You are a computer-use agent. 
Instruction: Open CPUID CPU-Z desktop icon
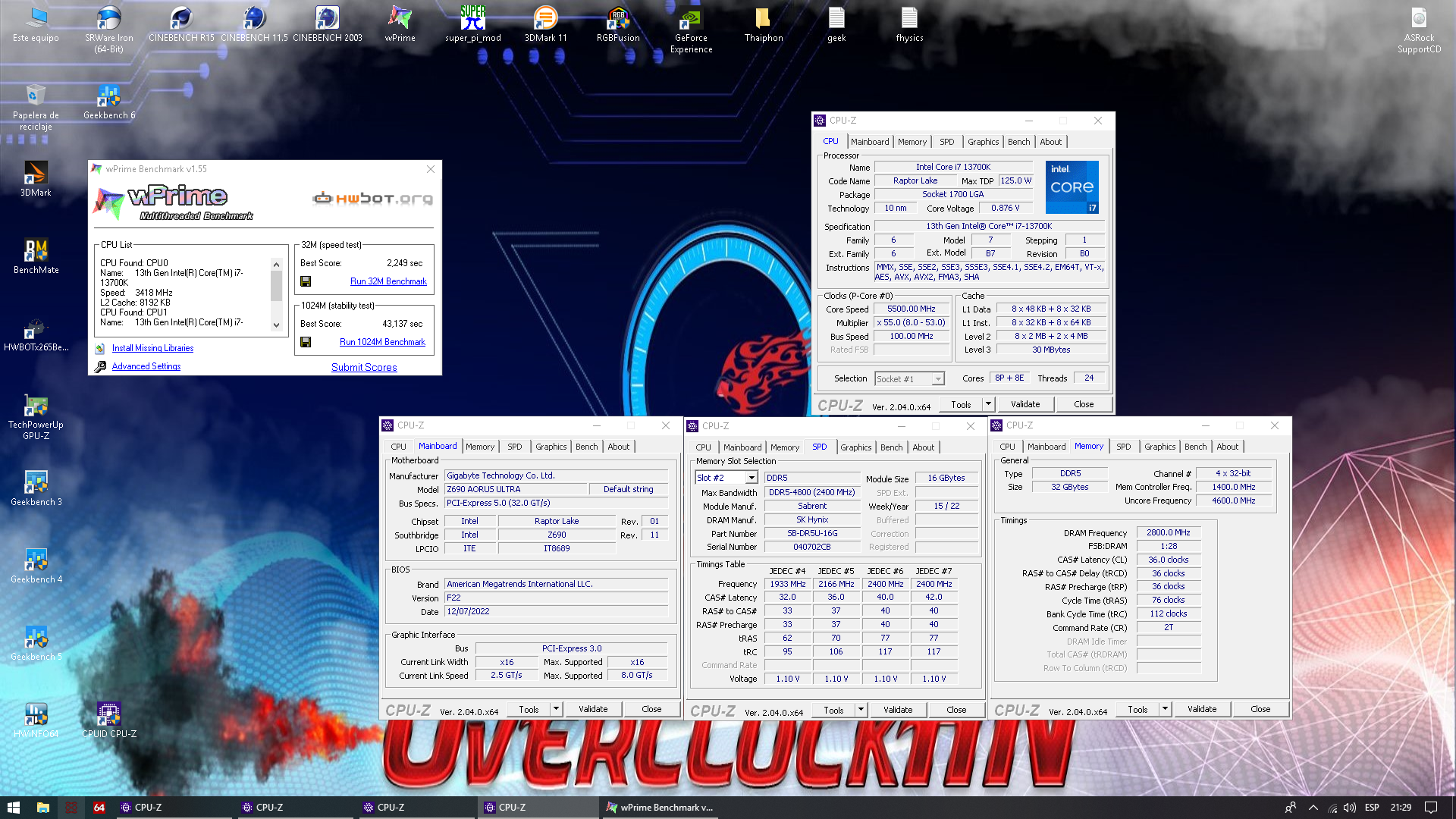[108, 720]
